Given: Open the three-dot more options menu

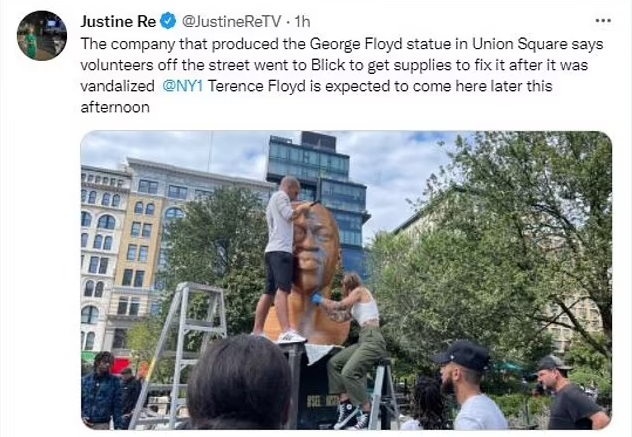Looking at the screenshot, I should pos(603,21).
